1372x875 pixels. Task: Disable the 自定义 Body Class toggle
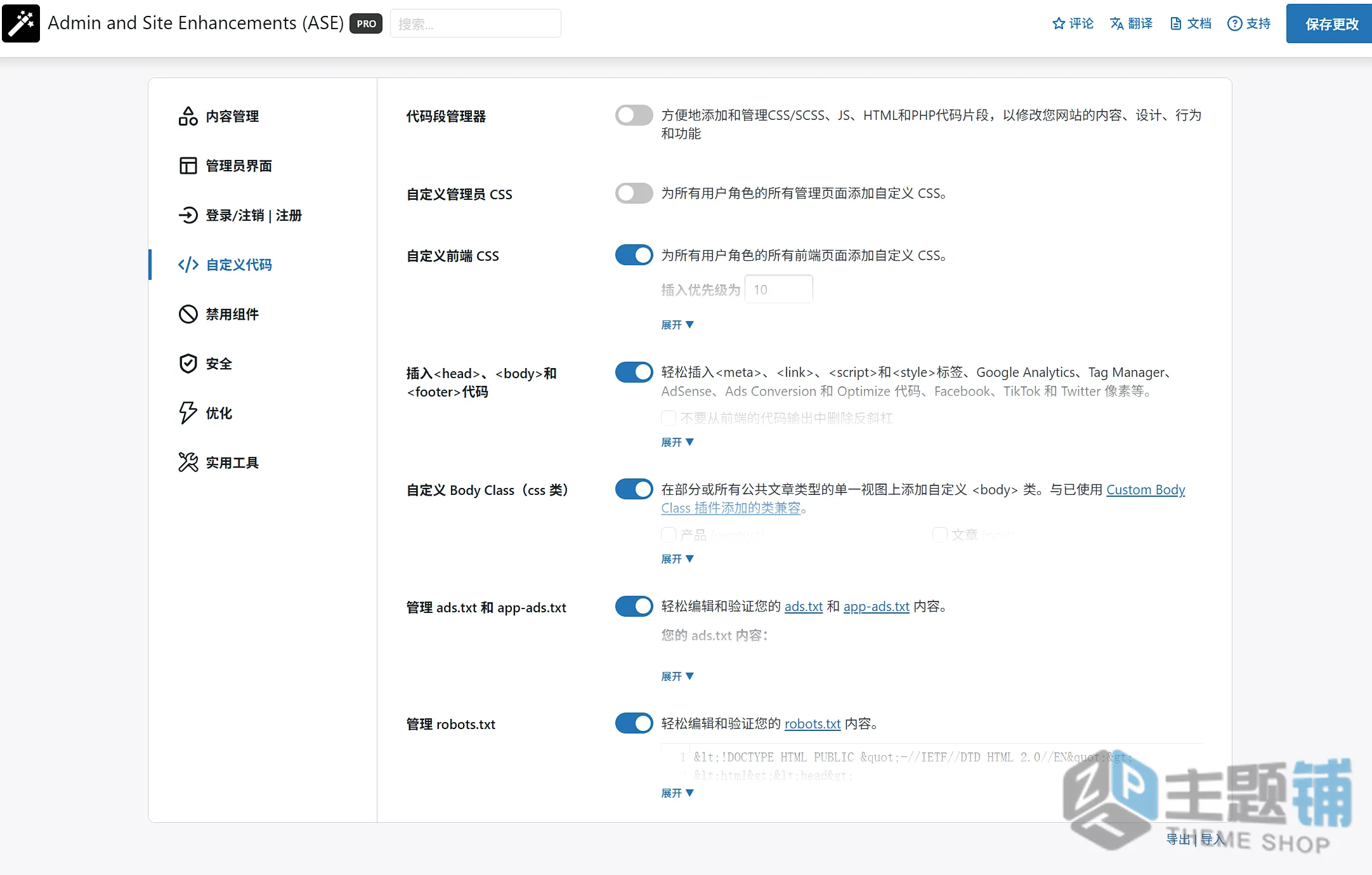(x=634, y=489)
